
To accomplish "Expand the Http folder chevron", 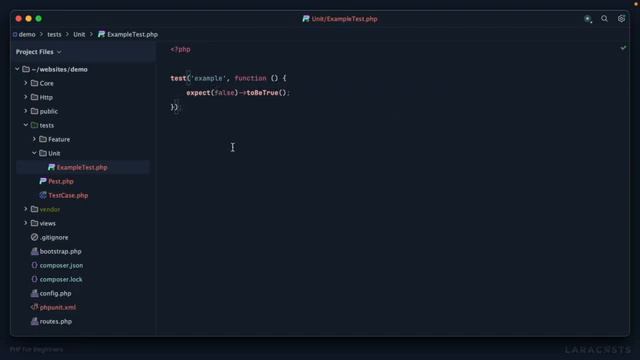I will (x=26, y=97).
